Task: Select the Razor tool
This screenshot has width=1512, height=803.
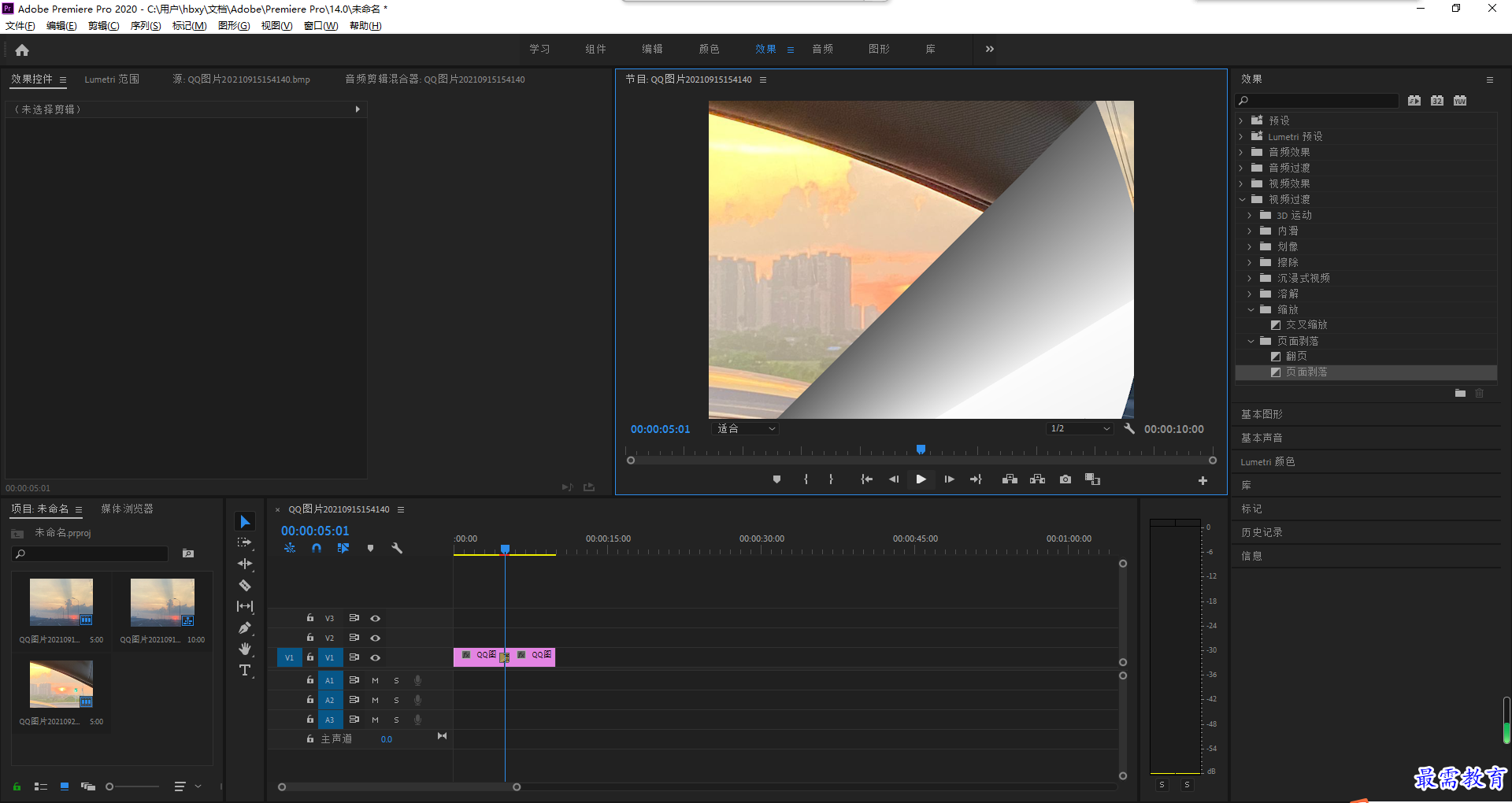Action: [x=245, y=585]
